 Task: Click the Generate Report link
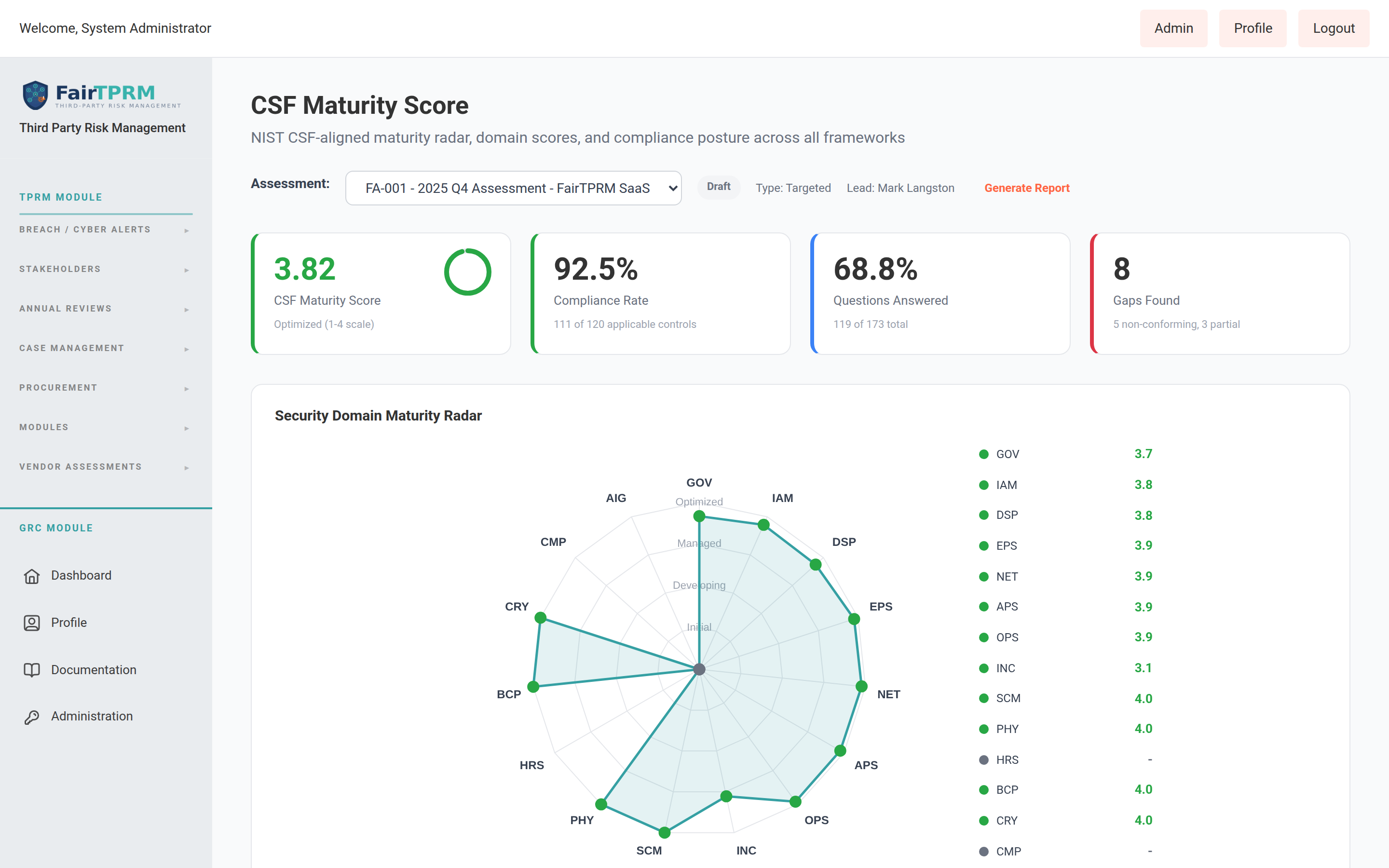click(1027, 188)
